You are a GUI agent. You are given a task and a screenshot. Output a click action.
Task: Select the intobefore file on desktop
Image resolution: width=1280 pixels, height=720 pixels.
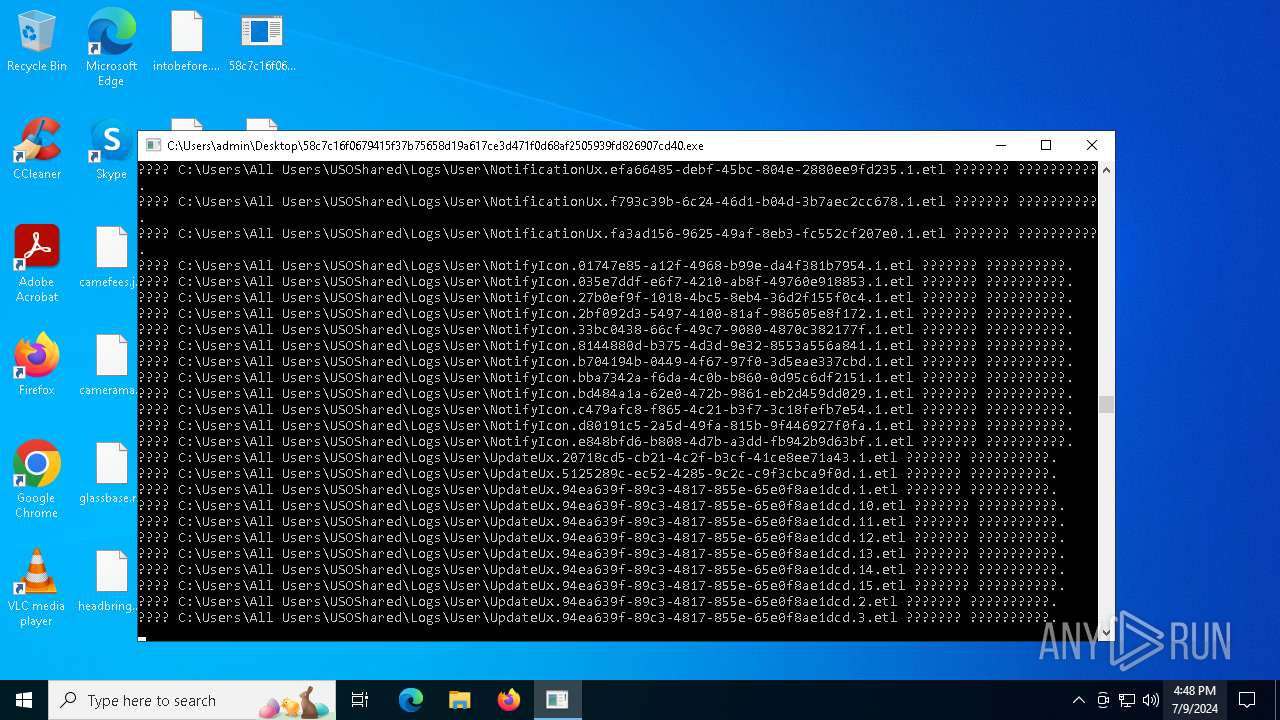[186, 42]
